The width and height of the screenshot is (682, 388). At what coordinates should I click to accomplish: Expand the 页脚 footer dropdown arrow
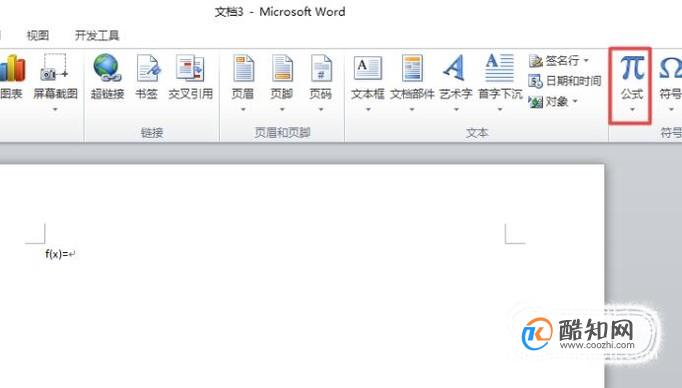click(282, 109)
